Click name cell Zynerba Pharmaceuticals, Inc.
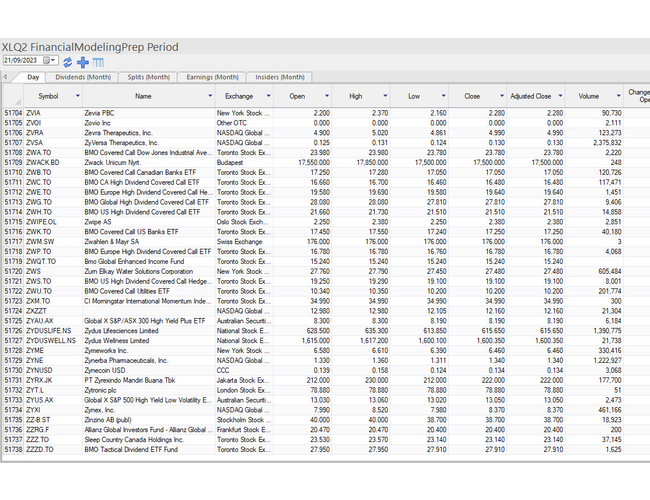The image size is (650, 500). coord(148,361)
